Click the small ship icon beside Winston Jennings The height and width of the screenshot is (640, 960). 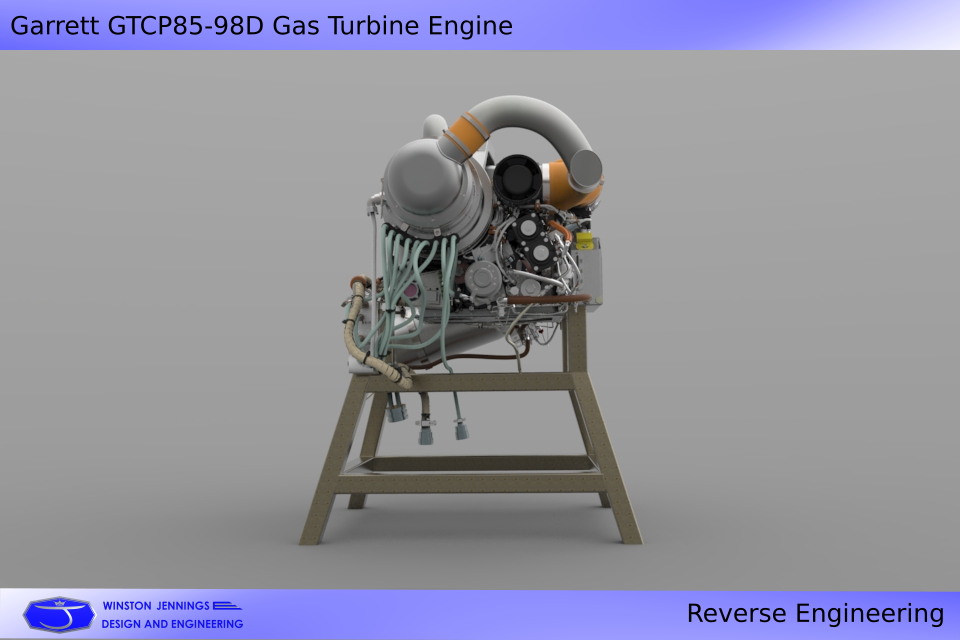pos(227,606)
